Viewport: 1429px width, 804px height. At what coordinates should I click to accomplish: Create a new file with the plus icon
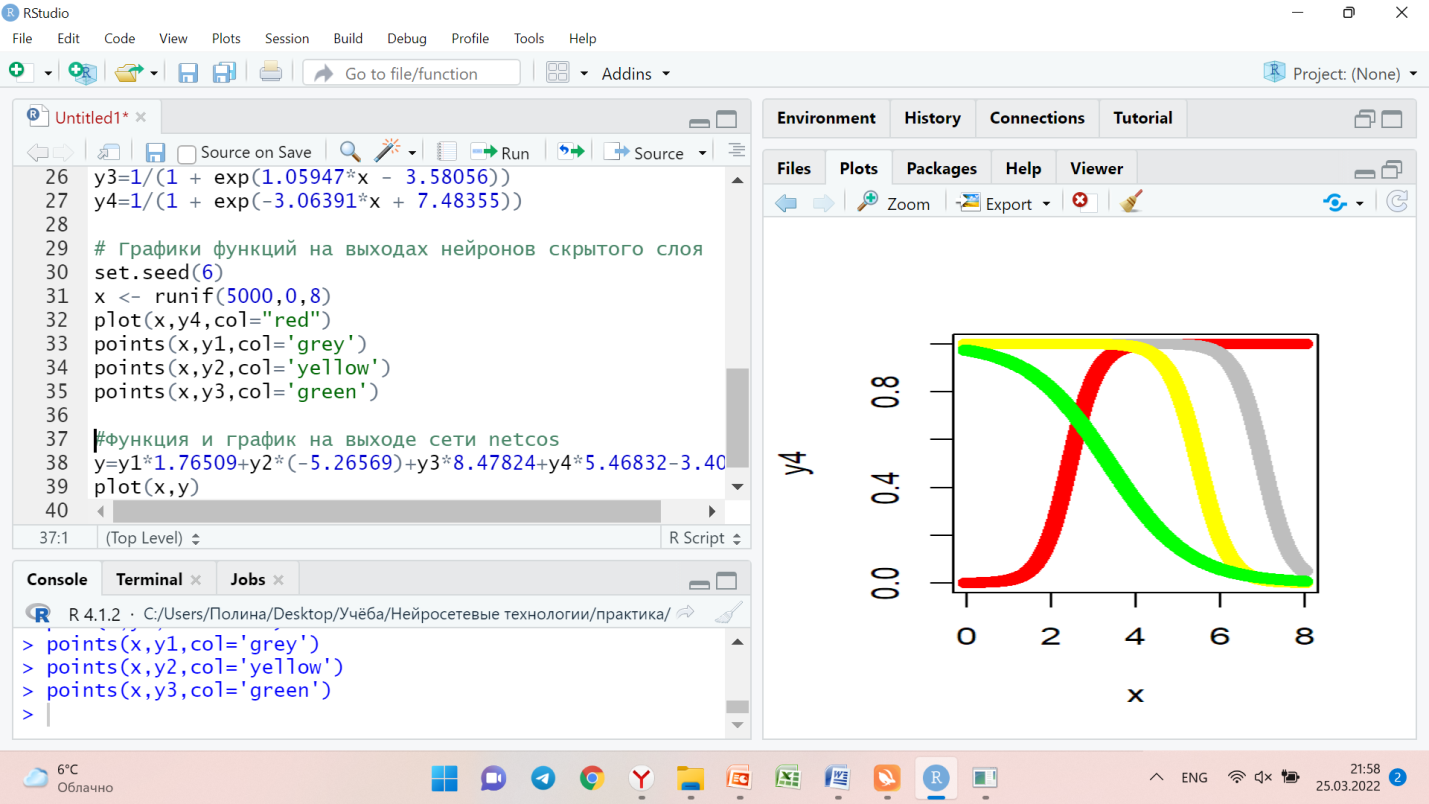(17, 72)
